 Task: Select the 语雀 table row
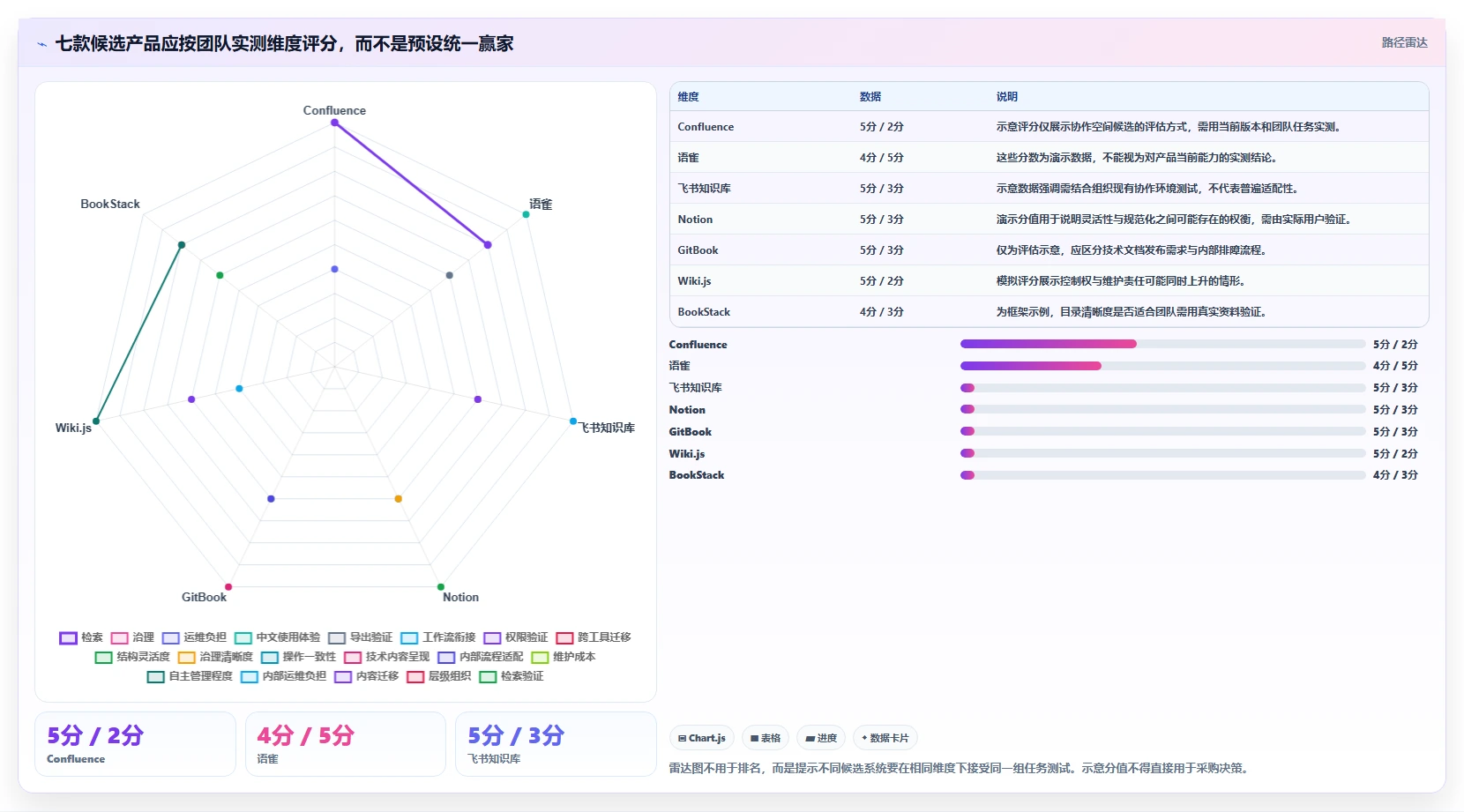[x=1049, y=158]
